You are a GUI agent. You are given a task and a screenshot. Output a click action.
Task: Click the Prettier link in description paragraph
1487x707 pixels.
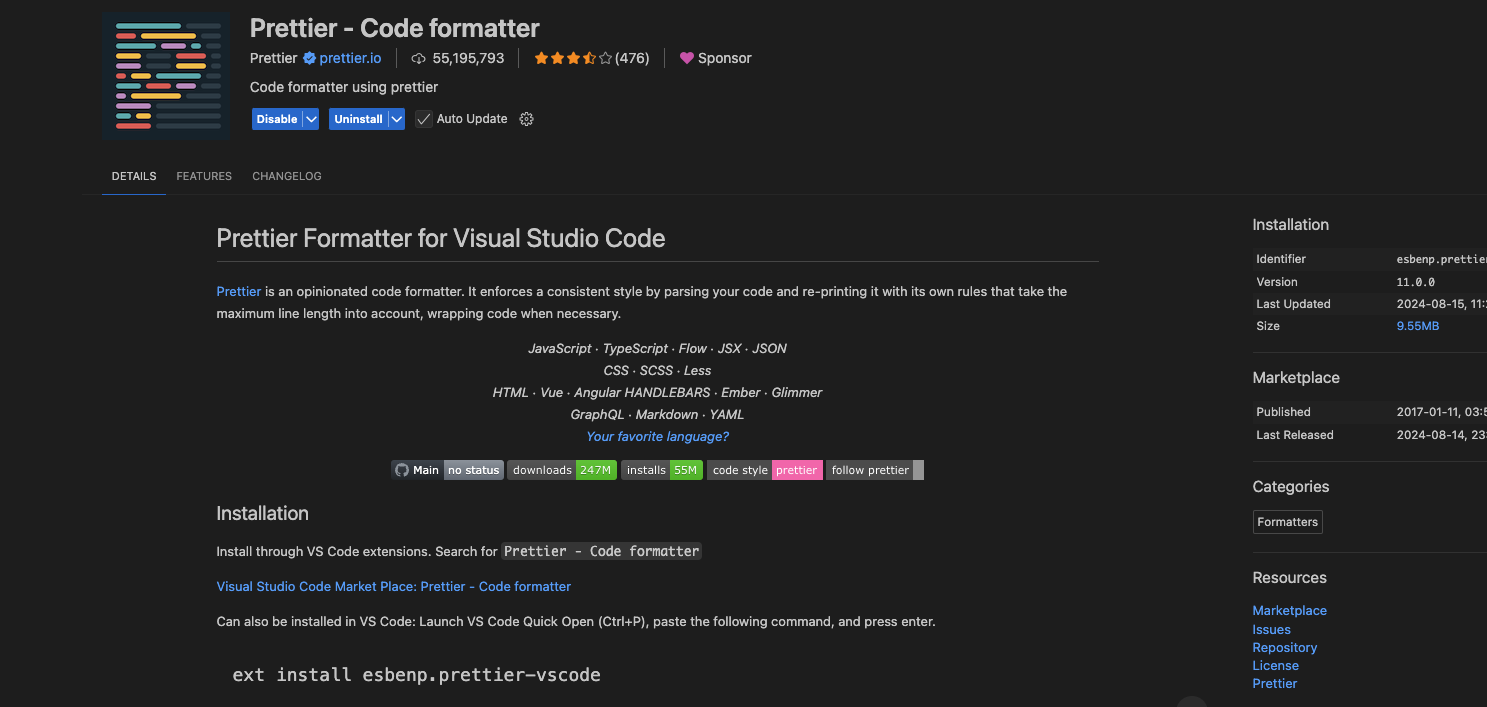239,292
